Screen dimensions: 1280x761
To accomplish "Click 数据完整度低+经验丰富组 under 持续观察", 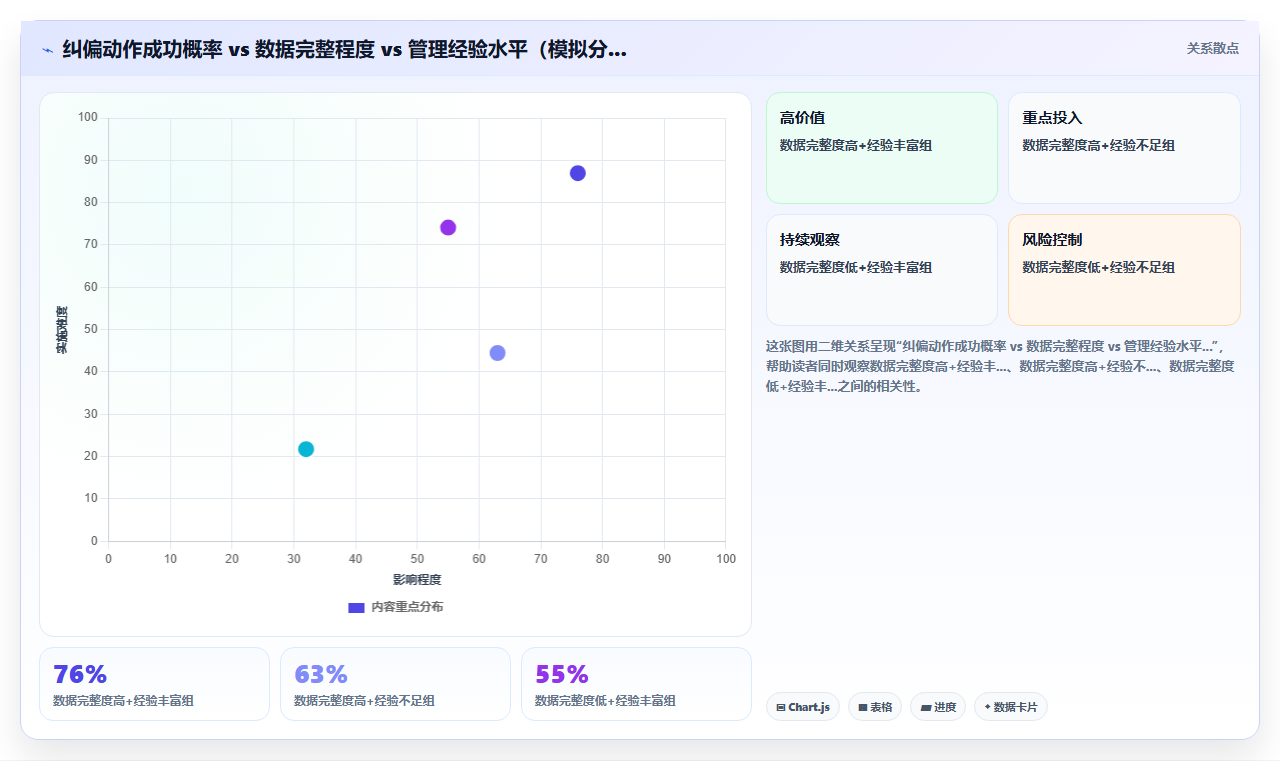I will pos(856,268).
